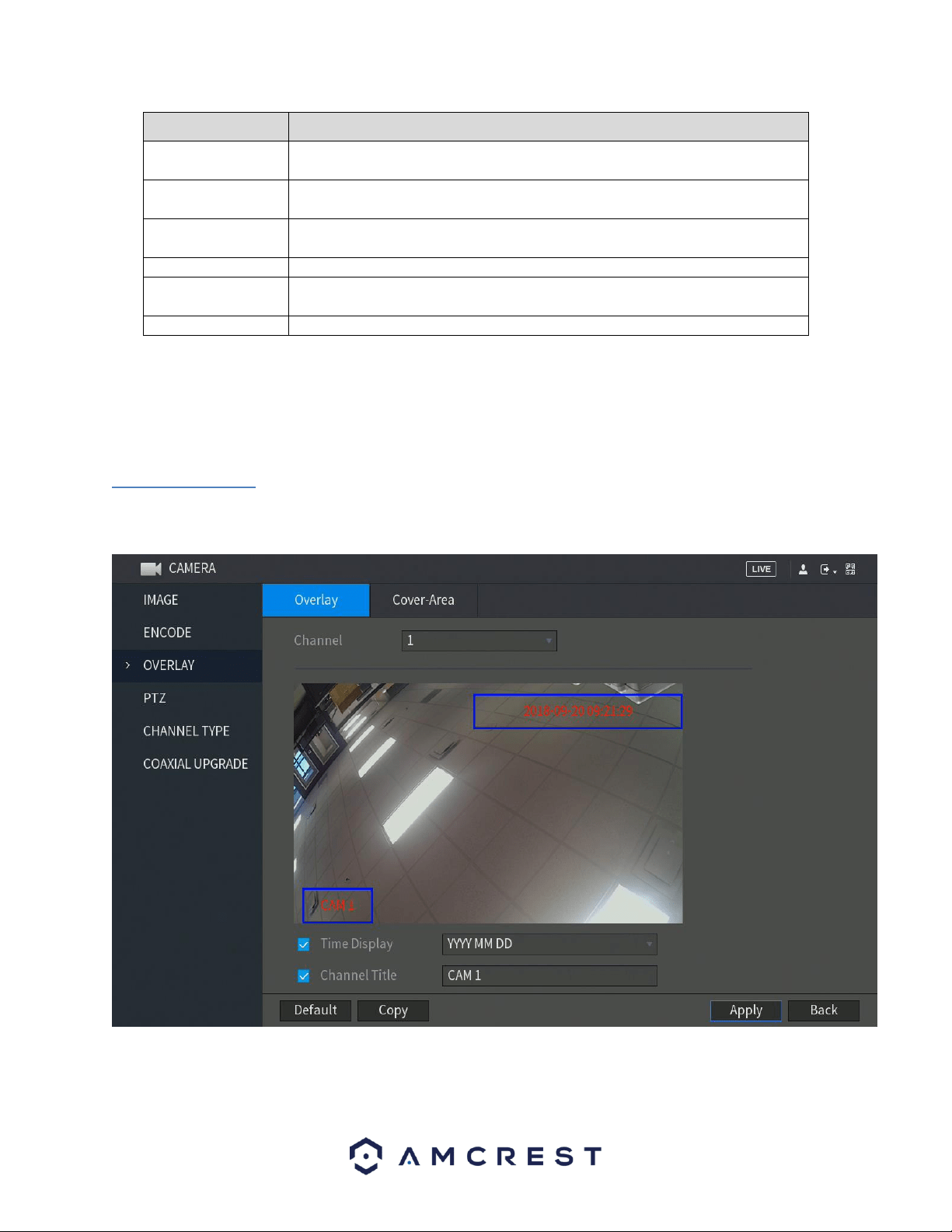Viewport: 952px width, 1232px height.
Task: Click the logout icon with arrow
Action: coord(828,569)
